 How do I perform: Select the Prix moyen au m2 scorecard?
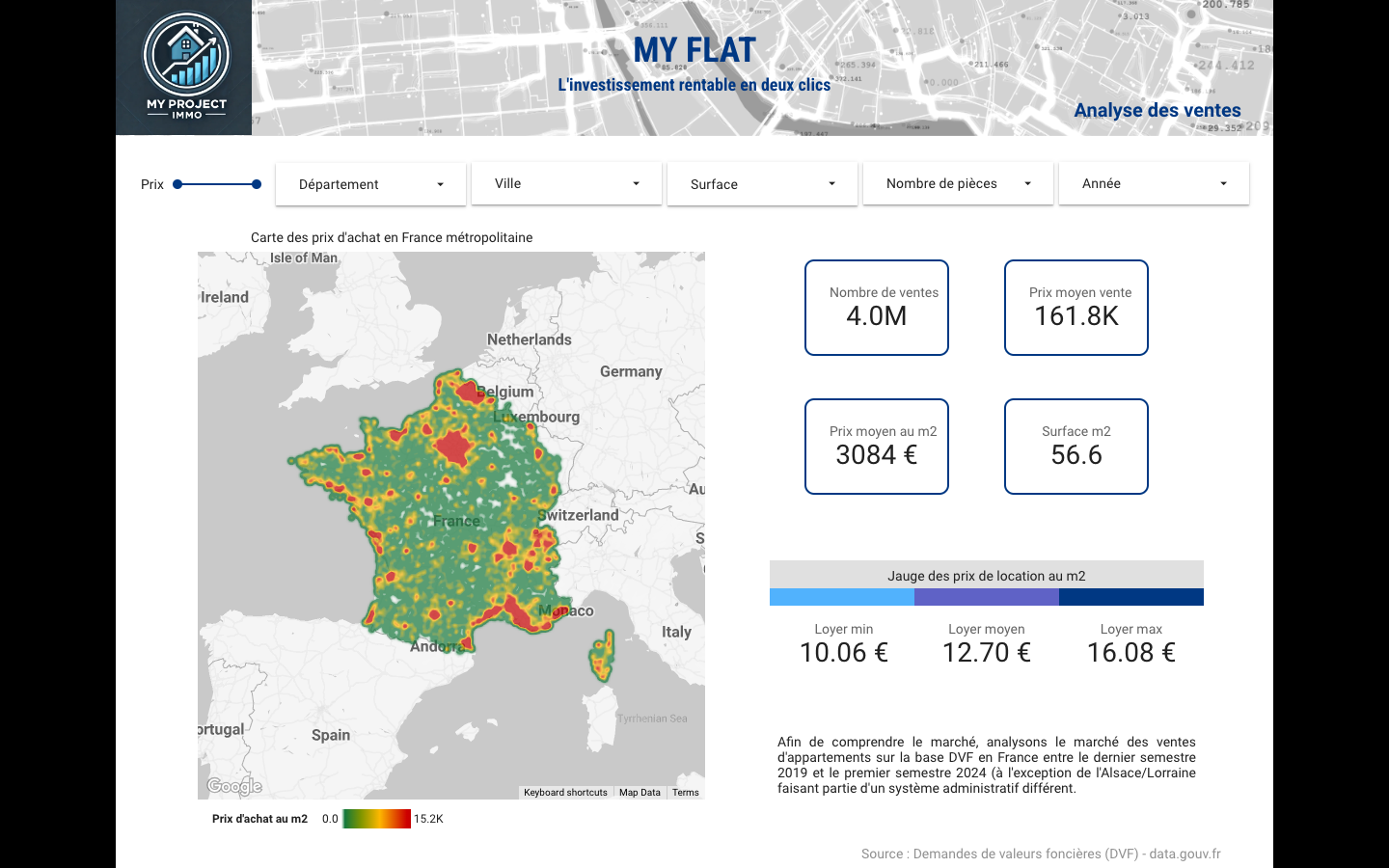point(877,447)
